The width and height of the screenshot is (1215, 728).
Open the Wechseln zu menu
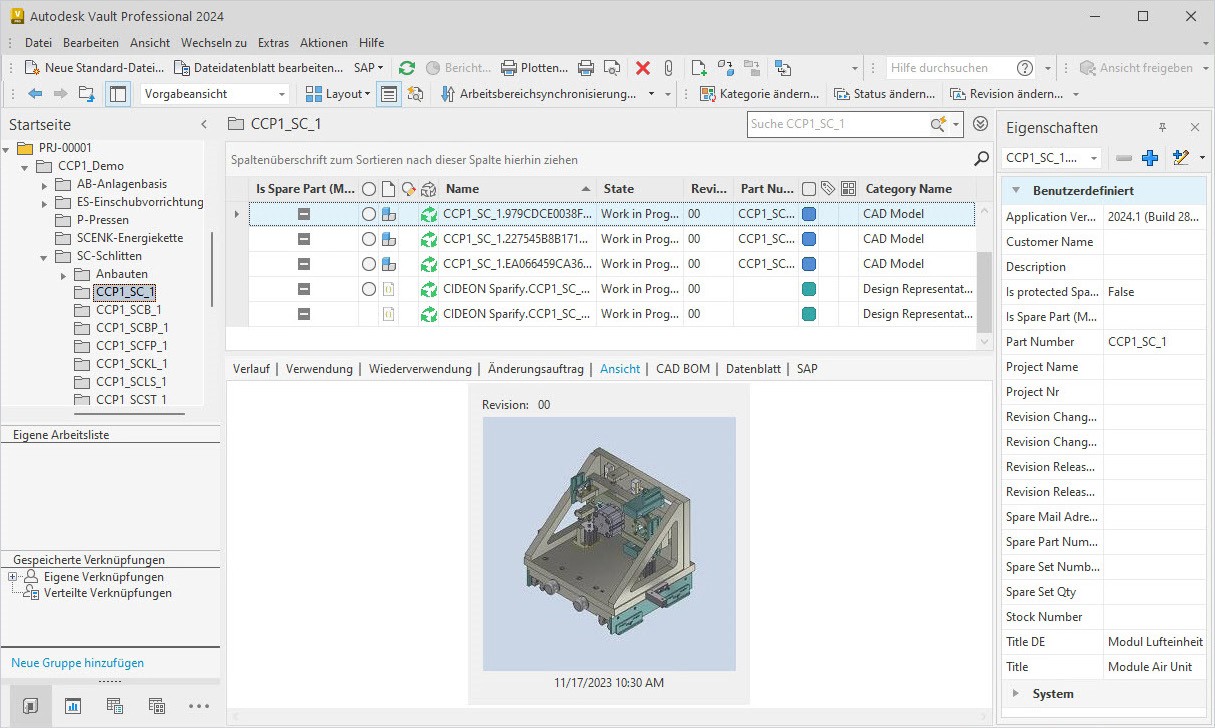(x=214, y=43)
